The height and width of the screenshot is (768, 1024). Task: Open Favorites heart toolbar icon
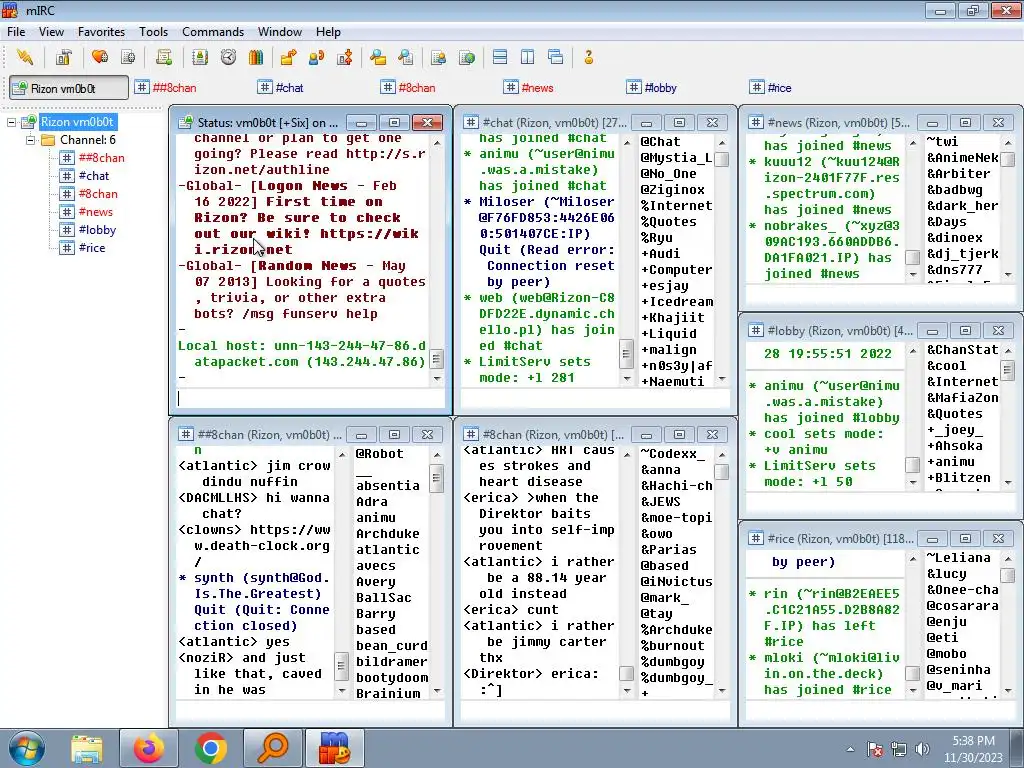tap(100, 57)
